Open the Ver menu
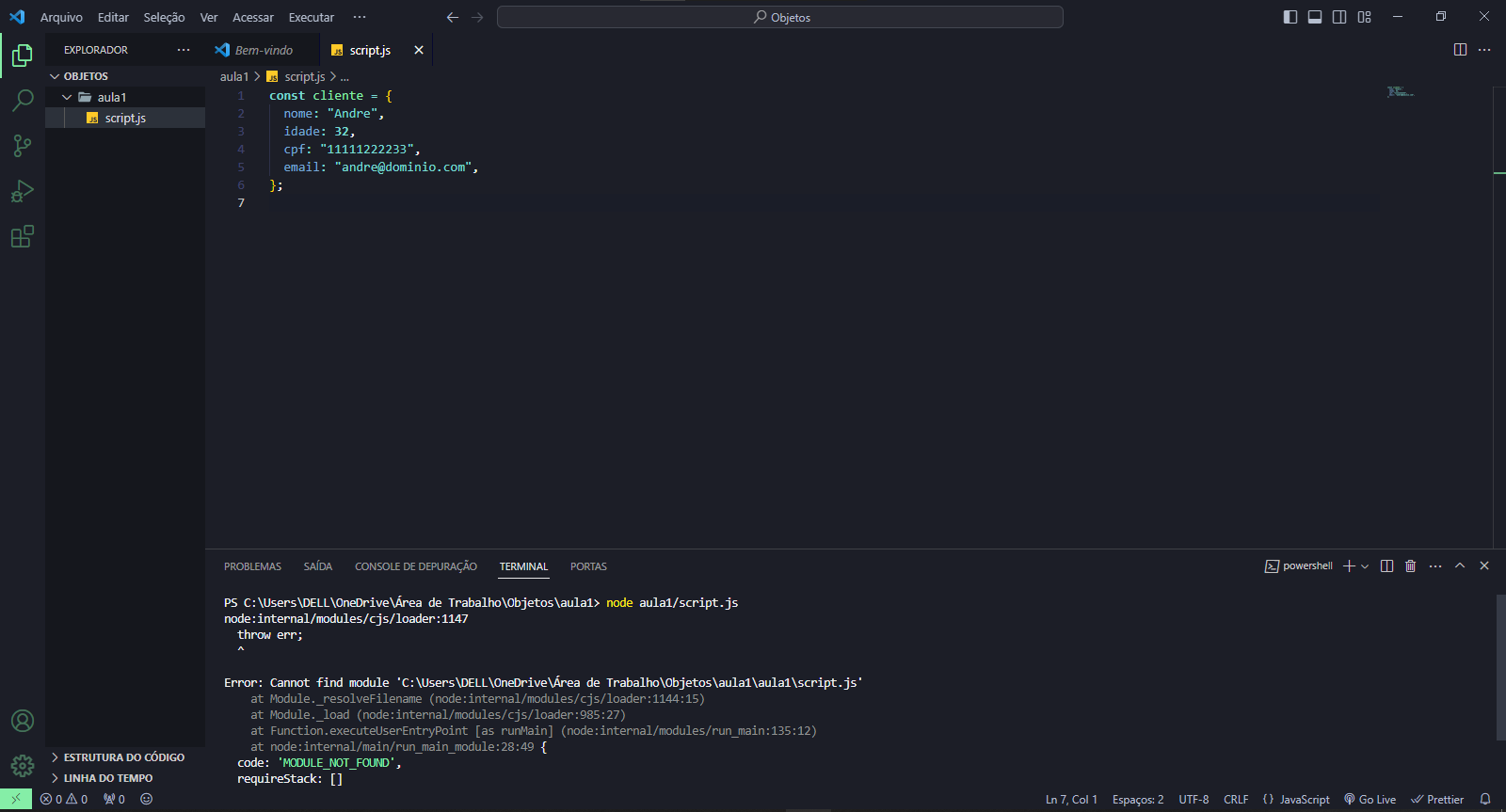The height and width of the screenshot is (812, 1506). pyautogui.click(x=209, y=17)
